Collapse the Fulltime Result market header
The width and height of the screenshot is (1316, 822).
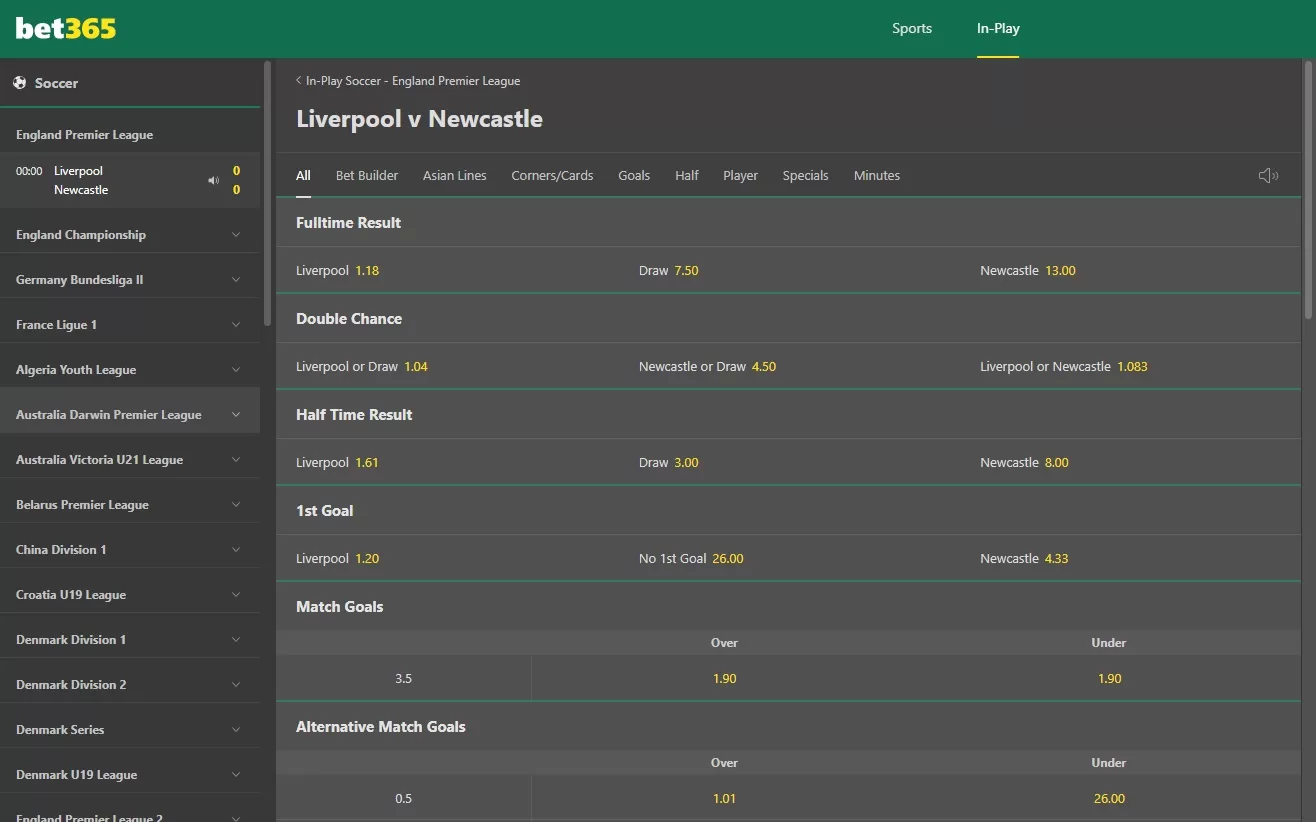[789, 223]
